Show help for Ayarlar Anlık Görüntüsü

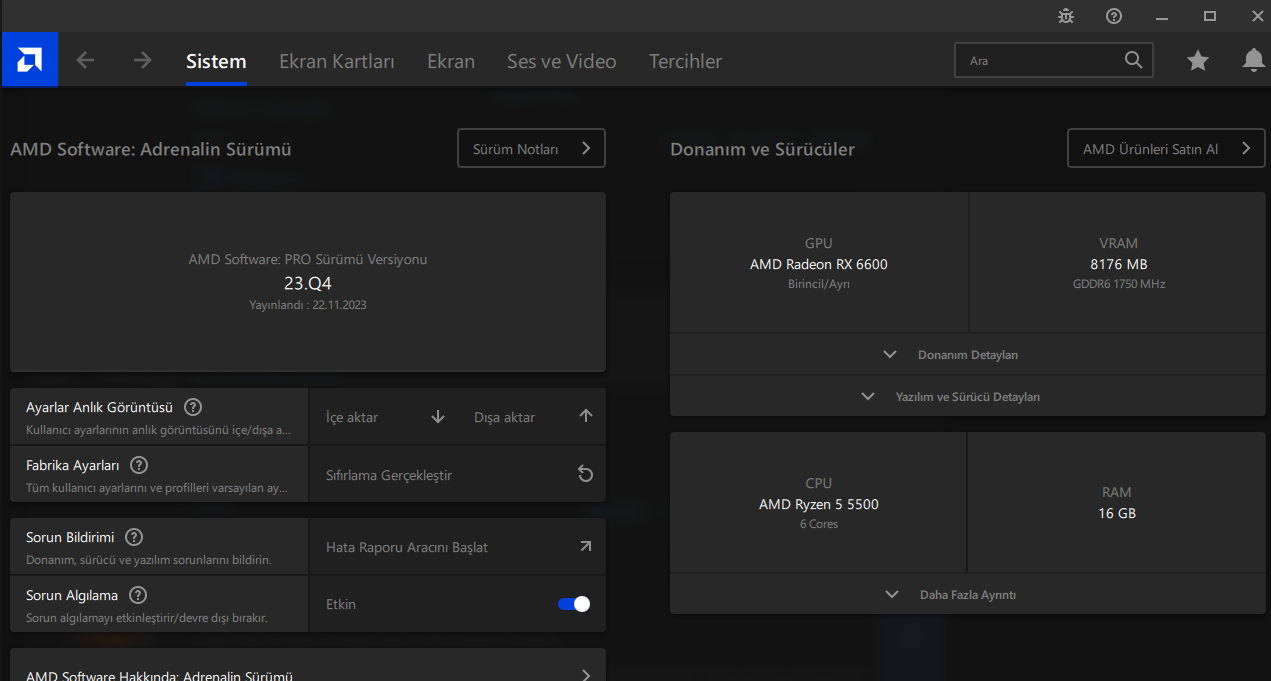pos(193,407)
